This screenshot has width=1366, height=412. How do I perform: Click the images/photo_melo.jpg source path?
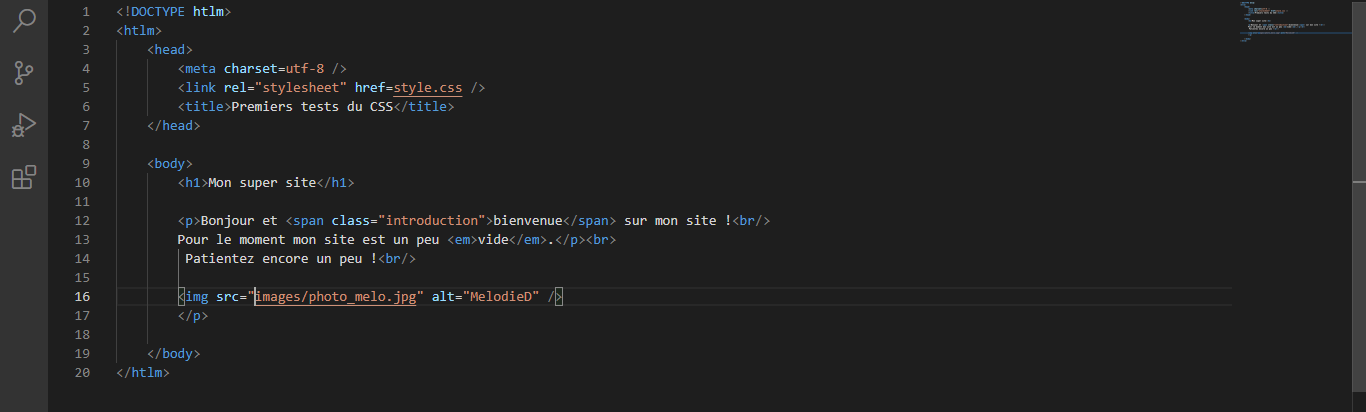(x=335, y=297)
